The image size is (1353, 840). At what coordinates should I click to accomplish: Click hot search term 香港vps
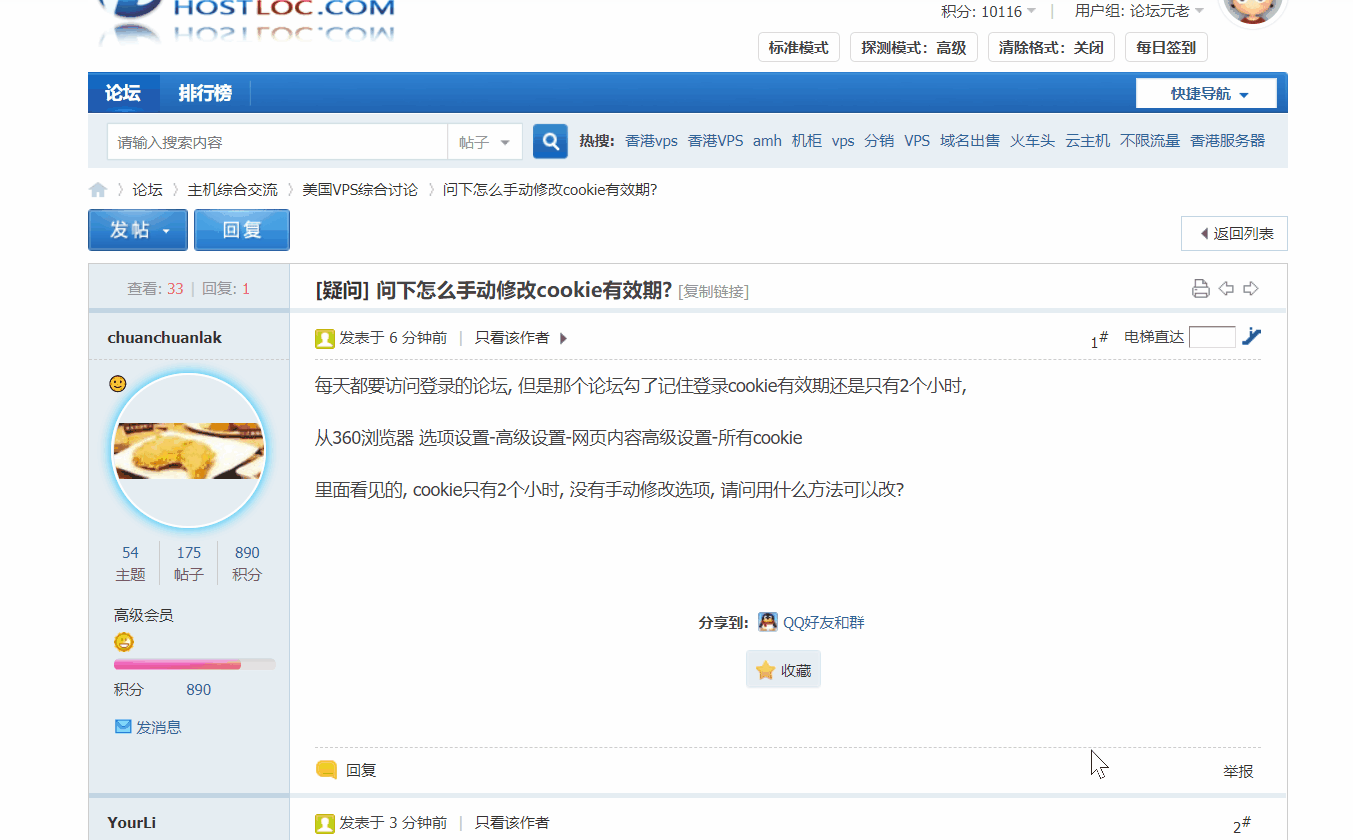[x=651, y=141]
